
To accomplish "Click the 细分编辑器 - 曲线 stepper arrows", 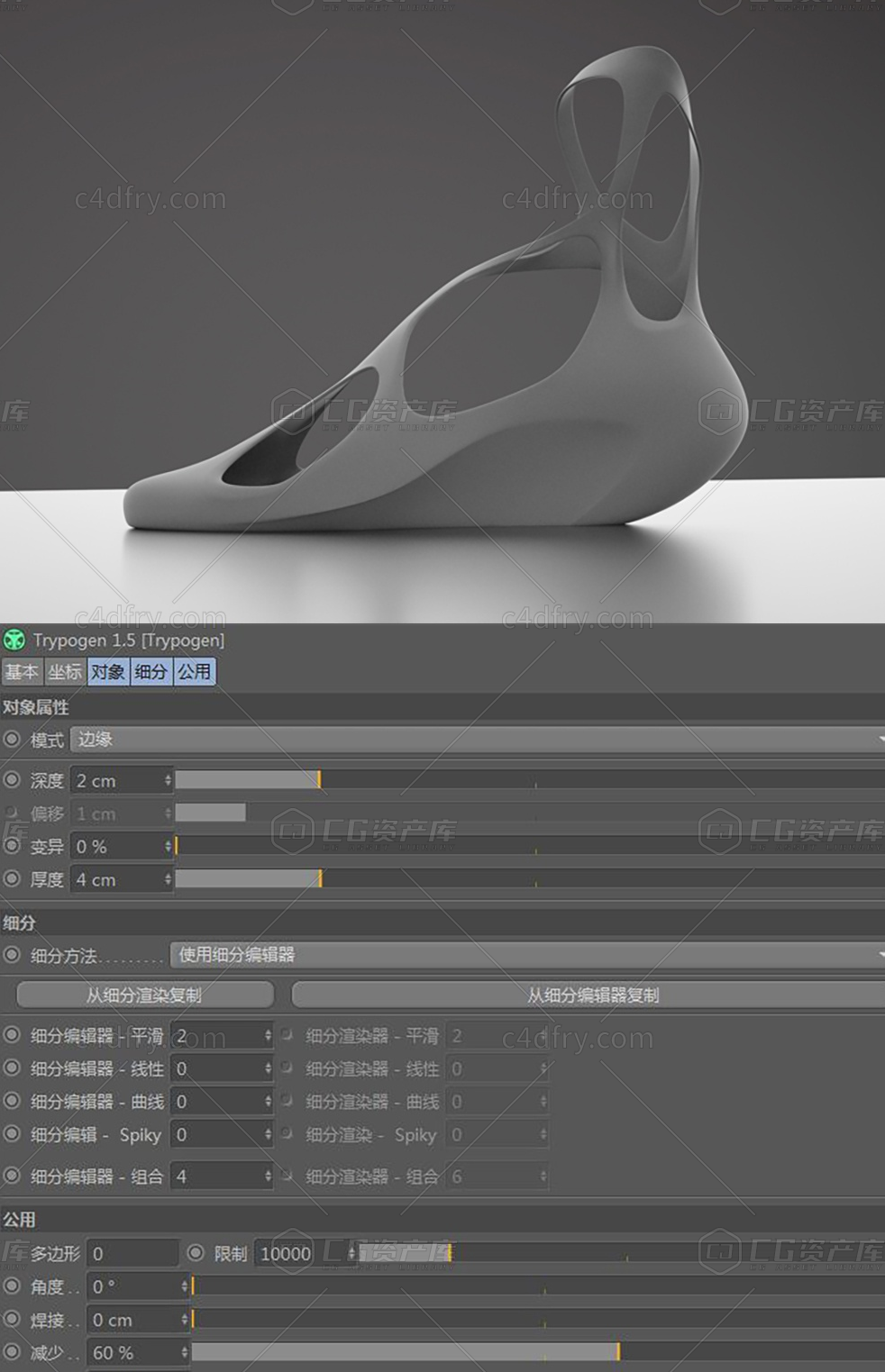I will click(x=268, y=1102).
